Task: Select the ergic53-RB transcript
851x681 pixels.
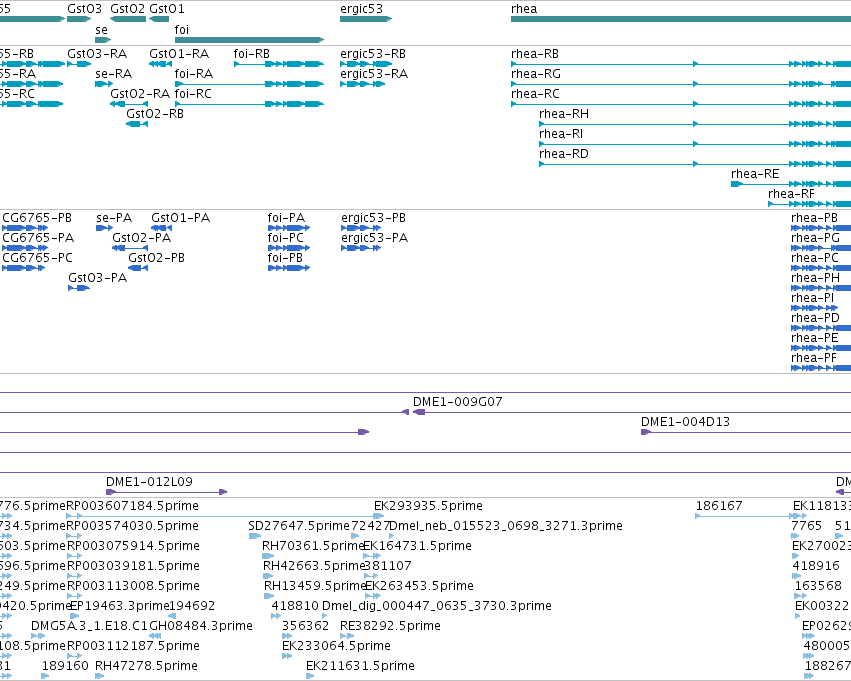Action: (x=366, y=64)
